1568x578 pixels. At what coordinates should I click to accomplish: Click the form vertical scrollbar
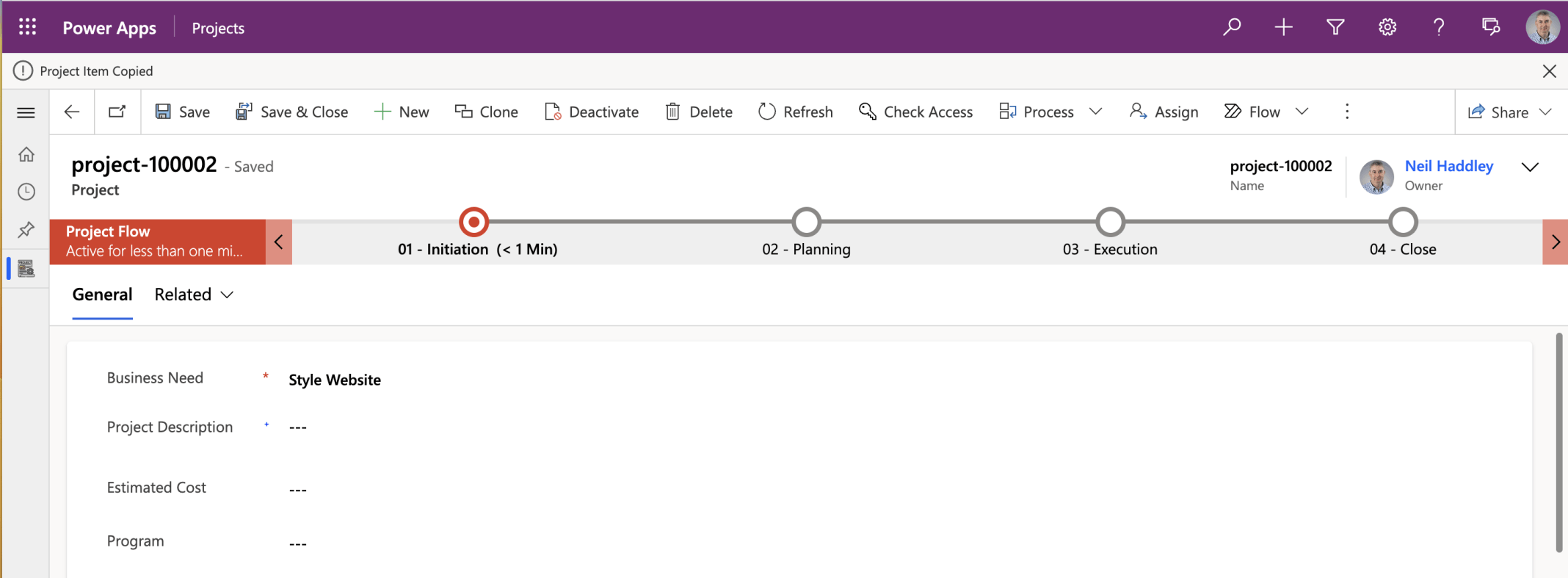(1558, 442)
